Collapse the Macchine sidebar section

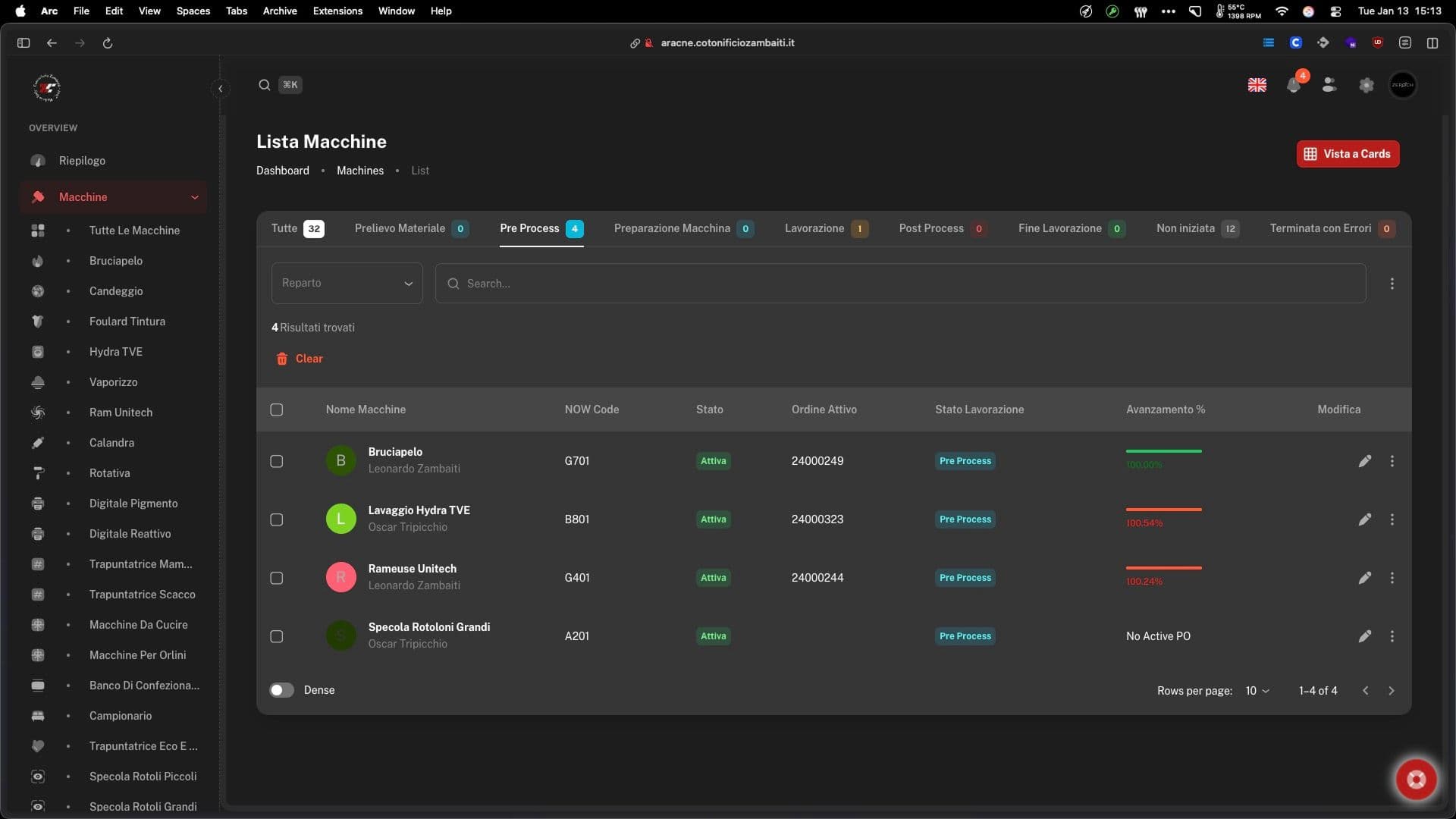194,197
